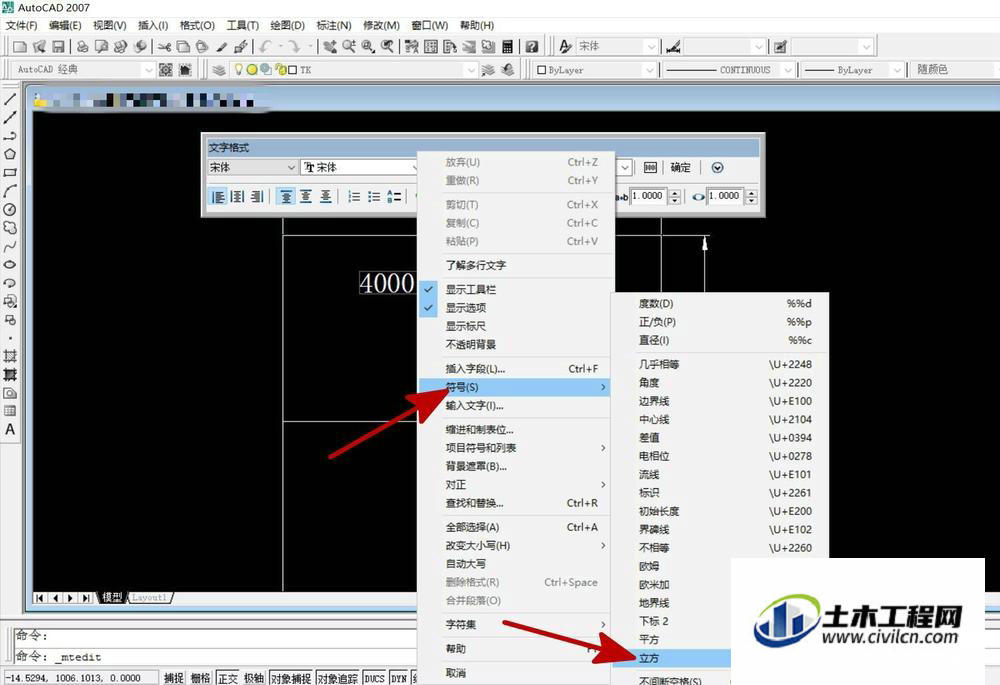Click the Zoom realtime icon
1000x685 pixels.
(x=348, y=47)
